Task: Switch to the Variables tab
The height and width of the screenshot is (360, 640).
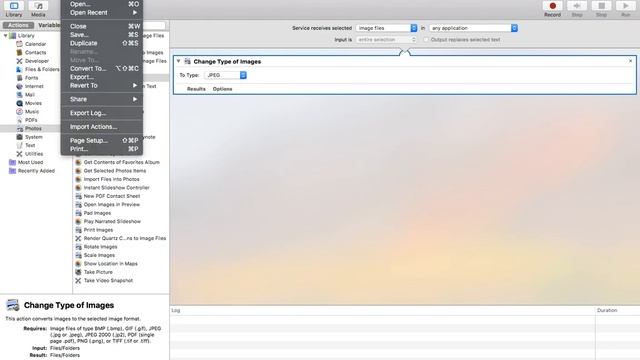Action: pos(48,25)
